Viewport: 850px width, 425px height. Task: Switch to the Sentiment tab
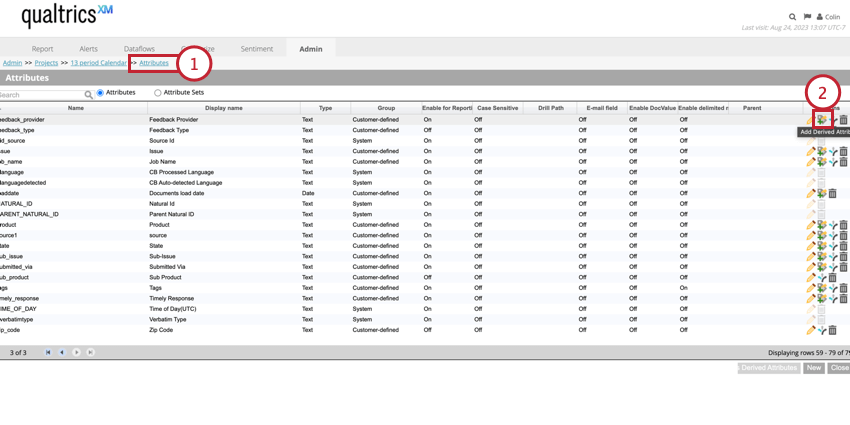pyautogui.click(x=256, y=48)
